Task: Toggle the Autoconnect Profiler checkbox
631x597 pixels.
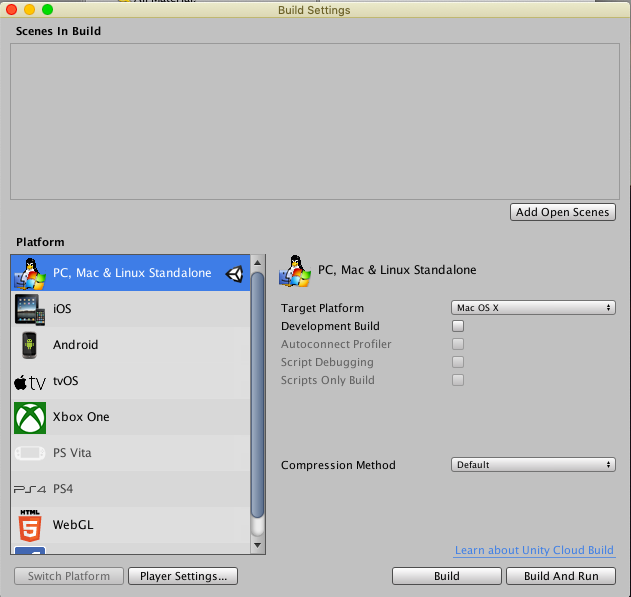Action: (x=458, y=344)
